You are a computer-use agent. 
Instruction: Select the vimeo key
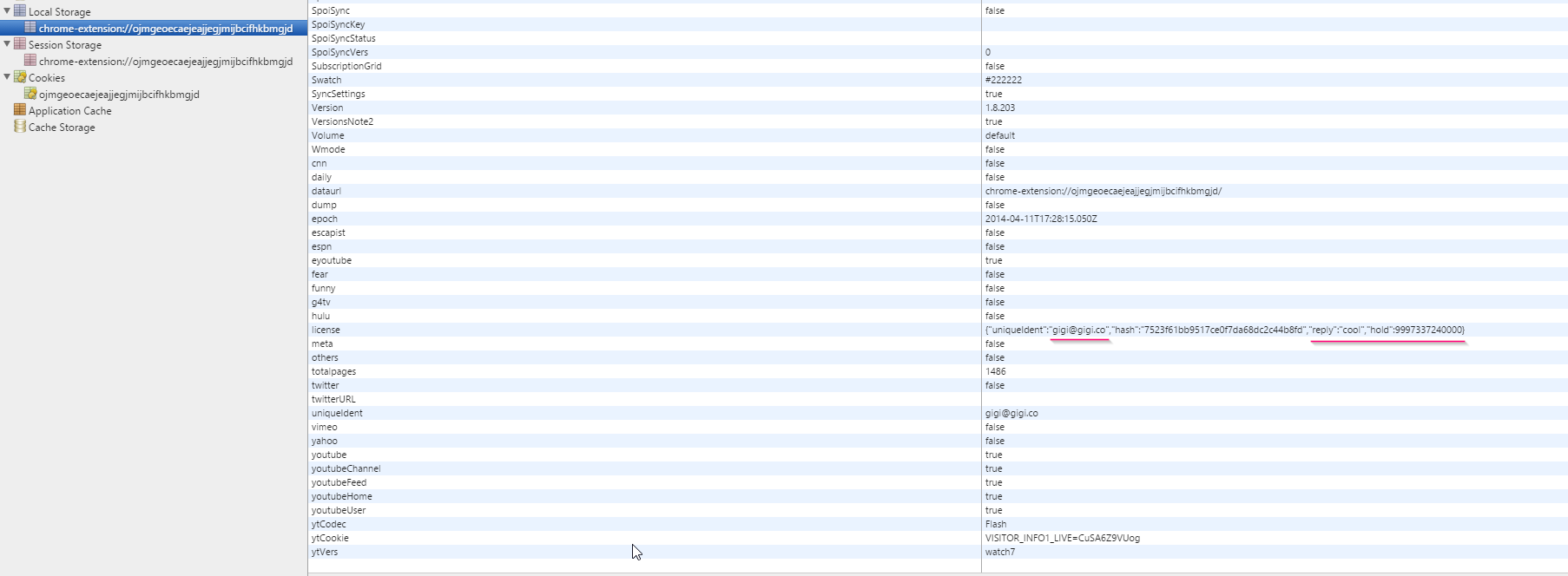(324, 427)
